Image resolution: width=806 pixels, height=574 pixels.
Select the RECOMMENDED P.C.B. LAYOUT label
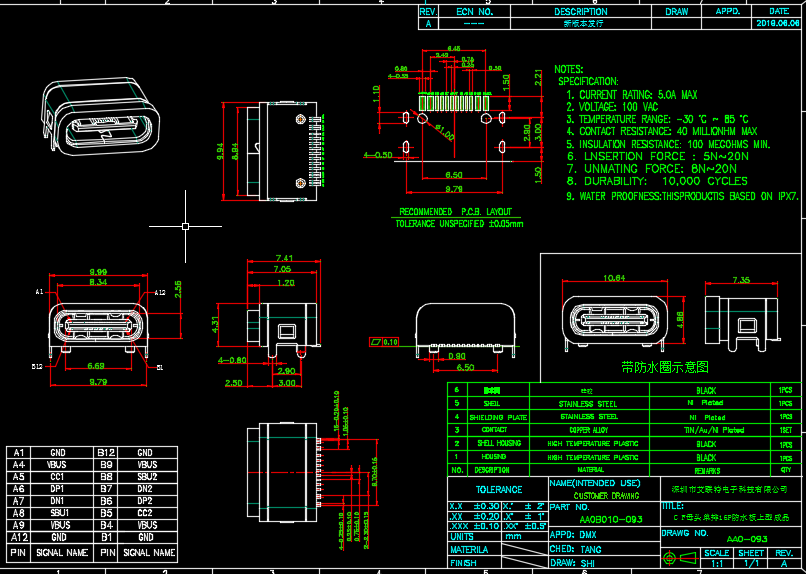455,212
